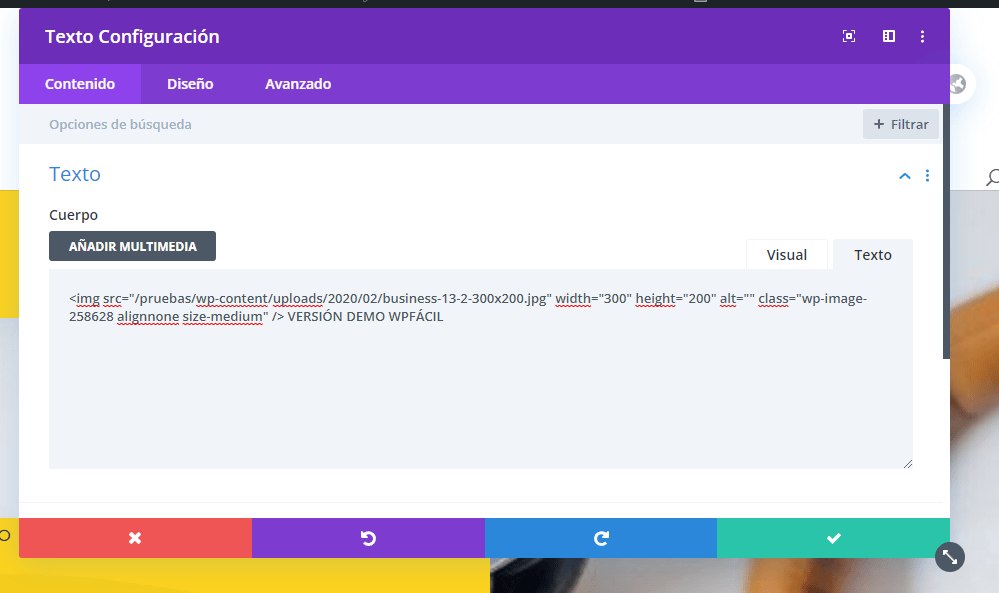
Task: Click 'VERSIÓN DEMO WPFÁCIL' text in editor
Action: (365, 317)
